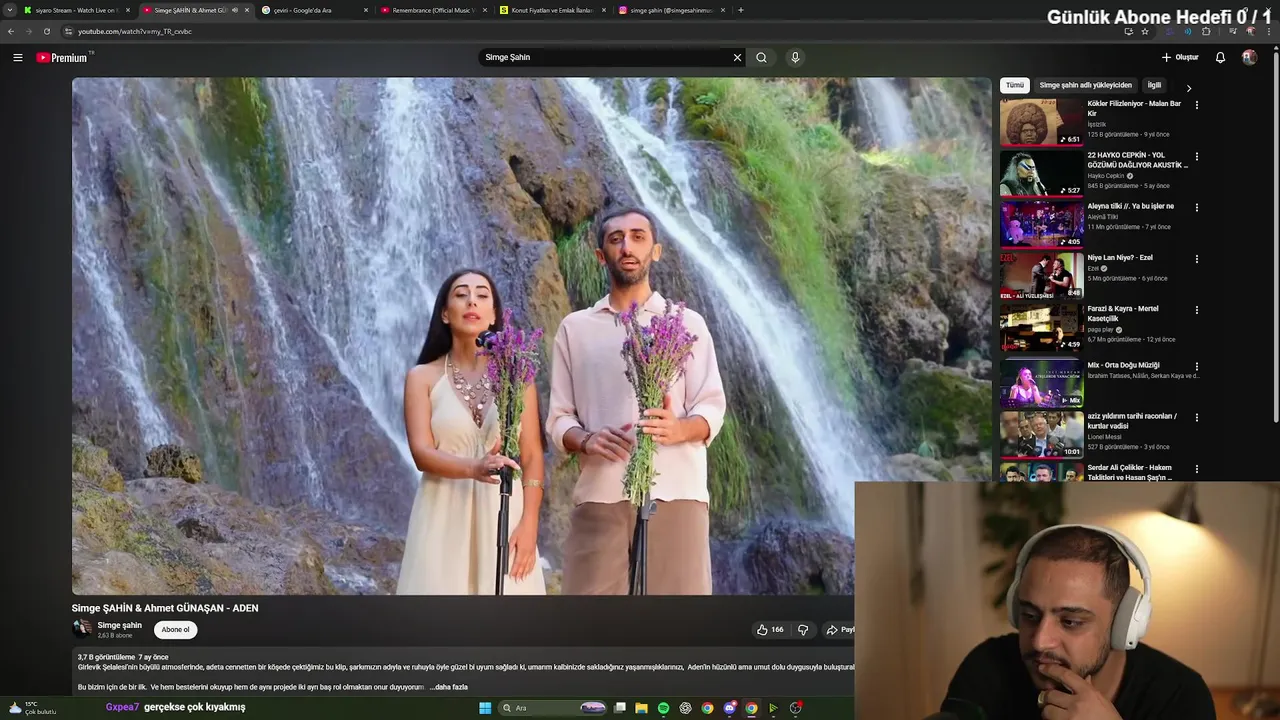Viewport: 1280px width, 720px height.
Task: Open aziz yıldırım tarihi racontan title
Action: coord(1133,421)
